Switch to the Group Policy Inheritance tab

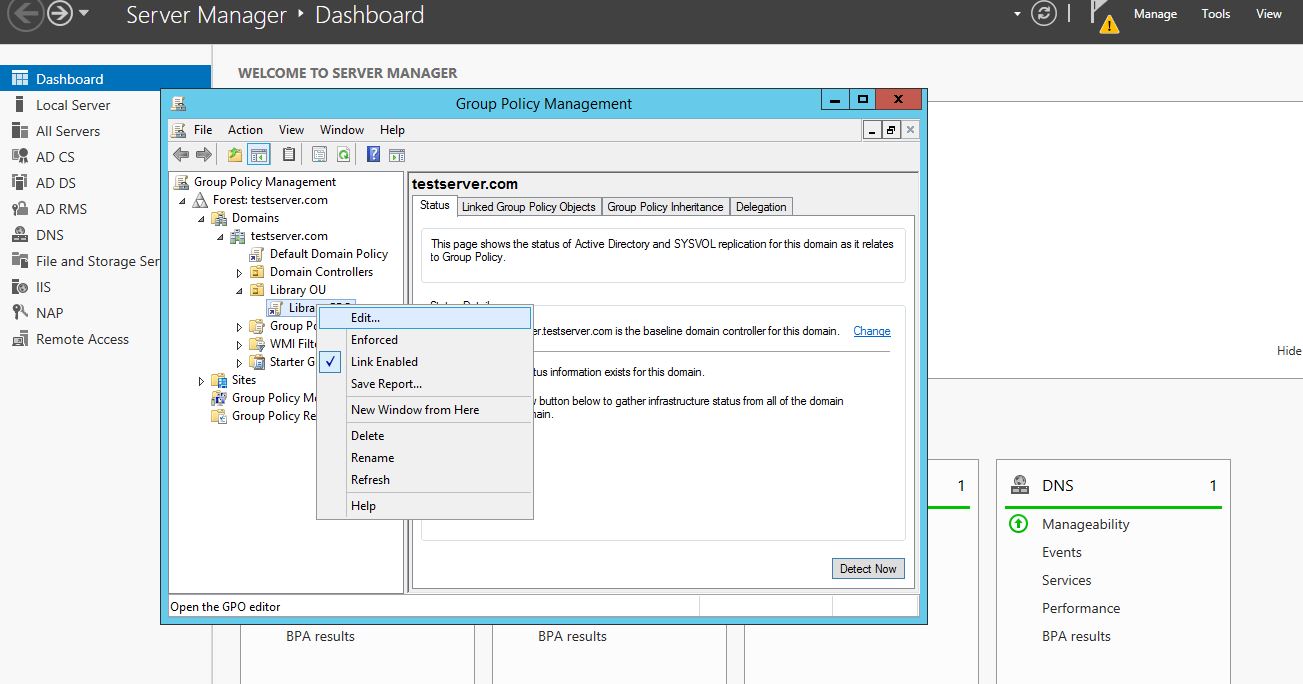tap(665, 207)
